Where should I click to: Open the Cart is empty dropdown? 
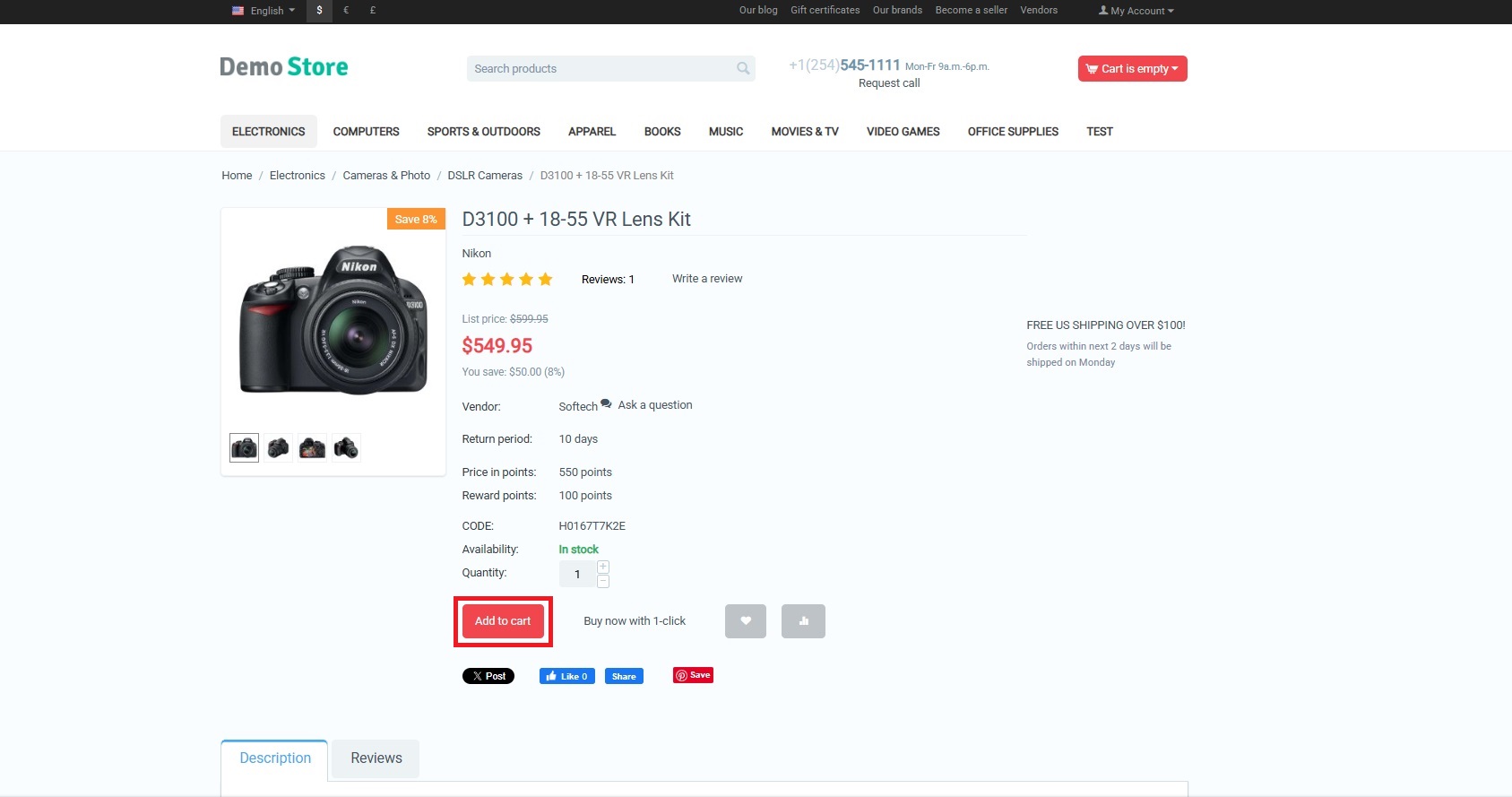click(1132, 69)
